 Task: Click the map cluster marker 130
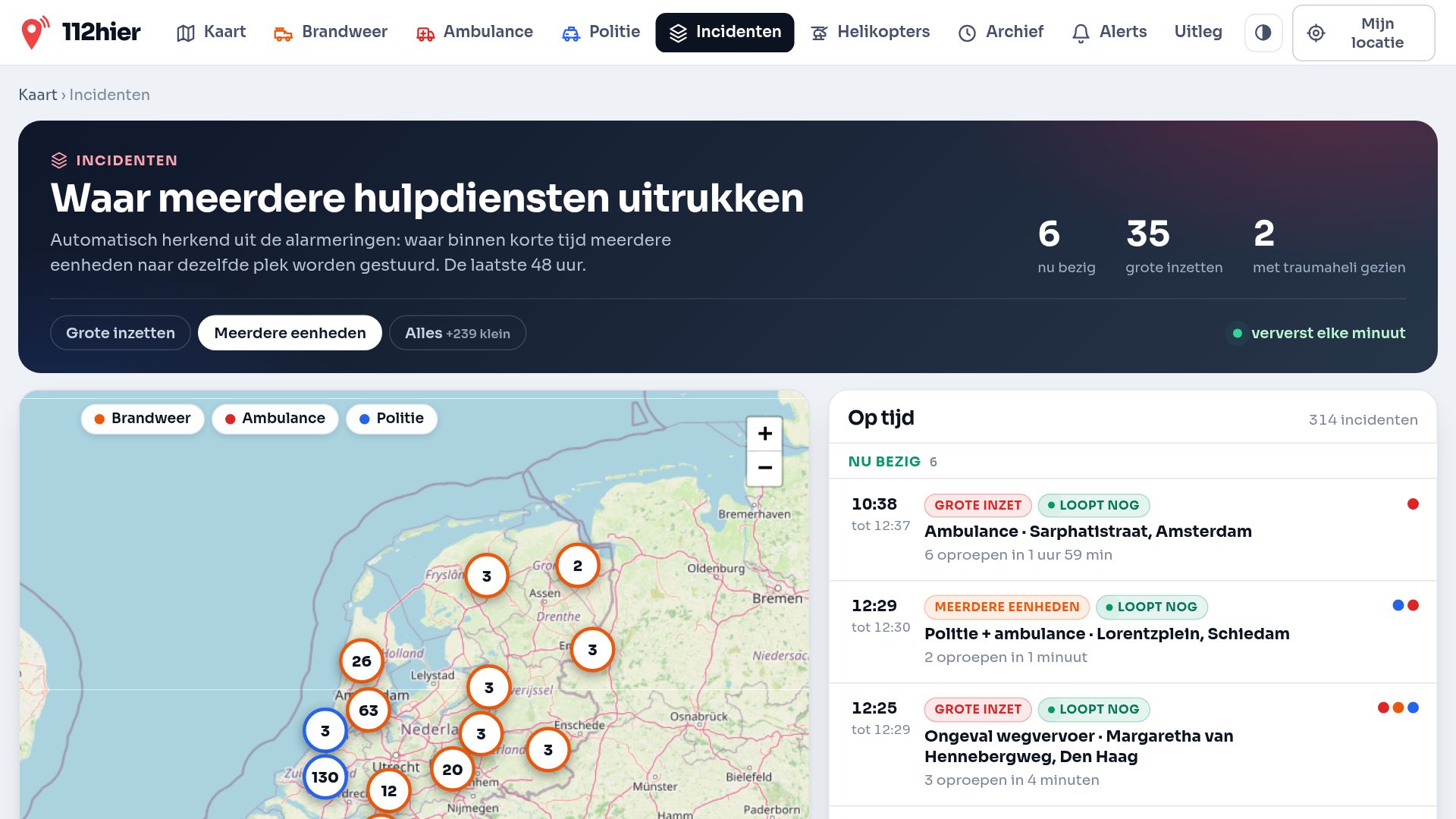coord(325,777)
